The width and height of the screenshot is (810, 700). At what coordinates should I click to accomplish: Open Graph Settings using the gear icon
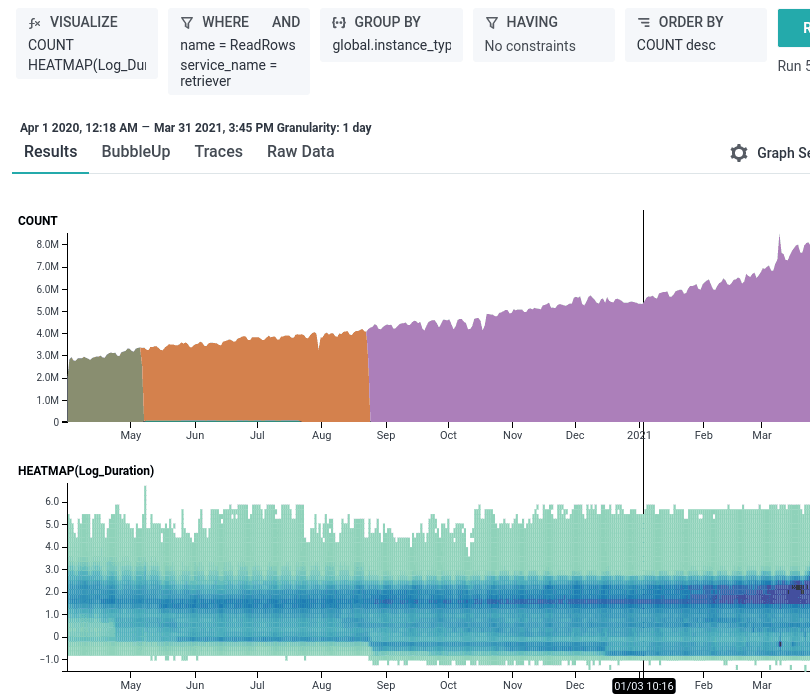(738, 153)
